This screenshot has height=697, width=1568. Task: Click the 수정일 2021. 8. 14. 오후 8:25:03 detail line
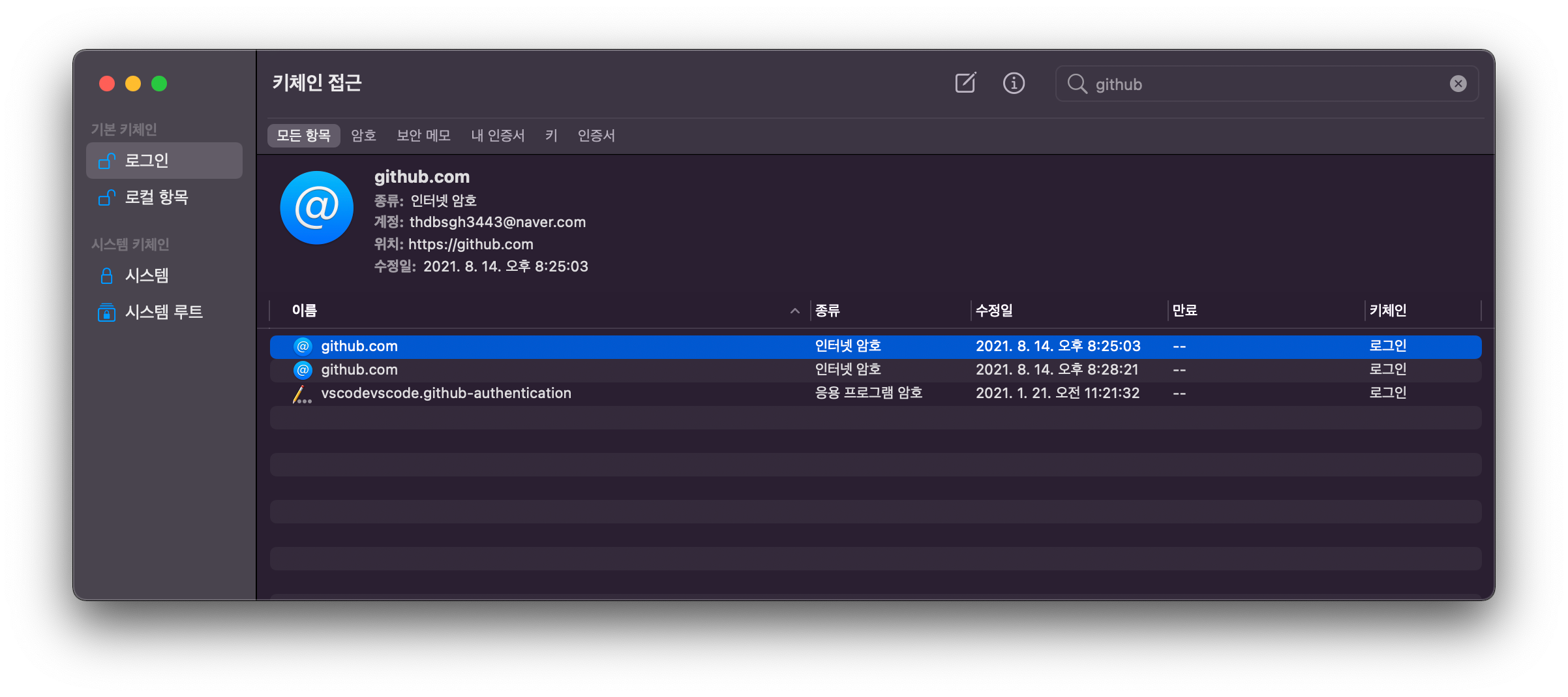481,267
